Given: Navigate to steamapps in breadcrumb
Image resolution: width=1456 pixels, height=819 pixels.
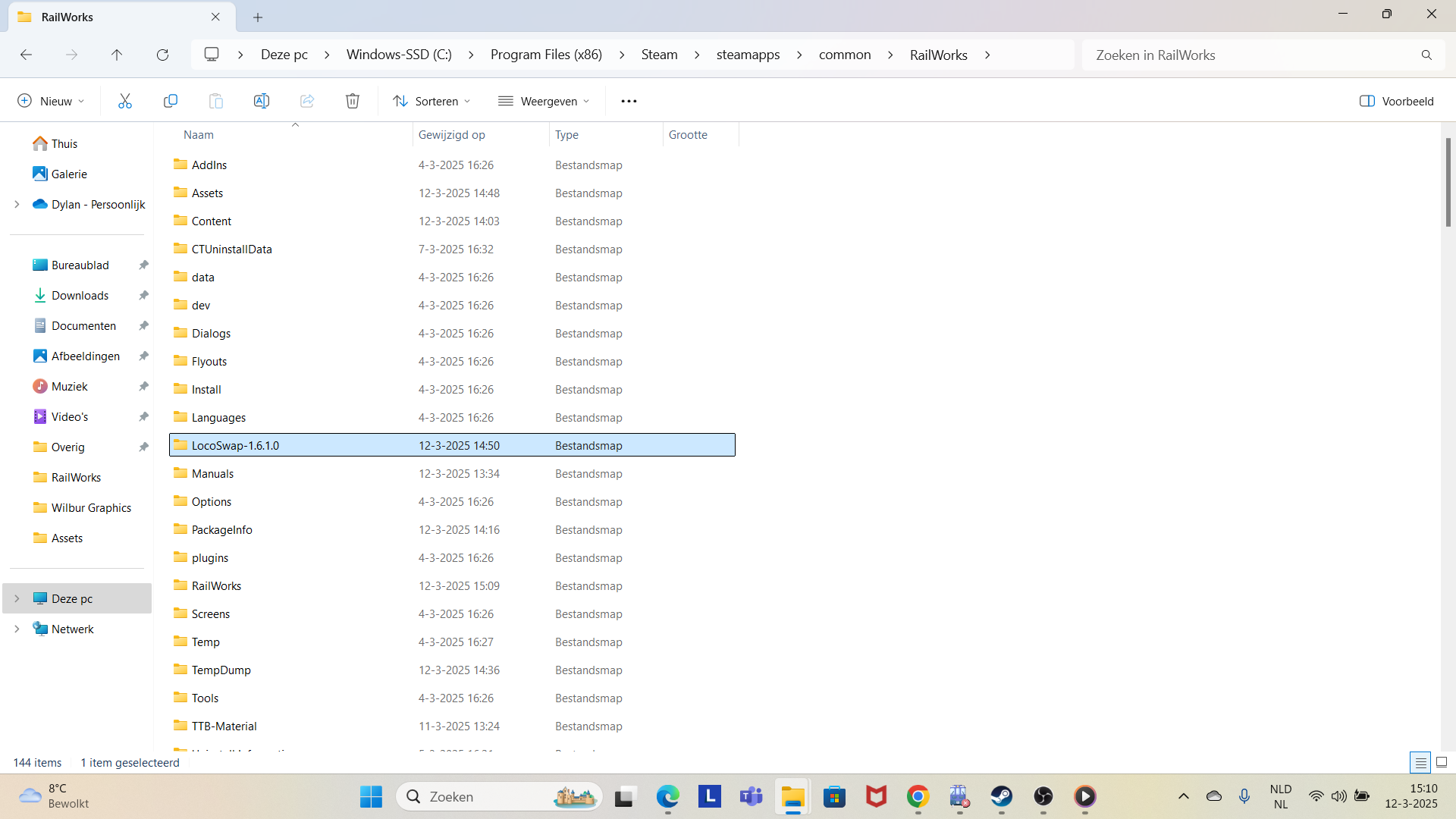Looking at the screenshot, I should pos(748,55).
